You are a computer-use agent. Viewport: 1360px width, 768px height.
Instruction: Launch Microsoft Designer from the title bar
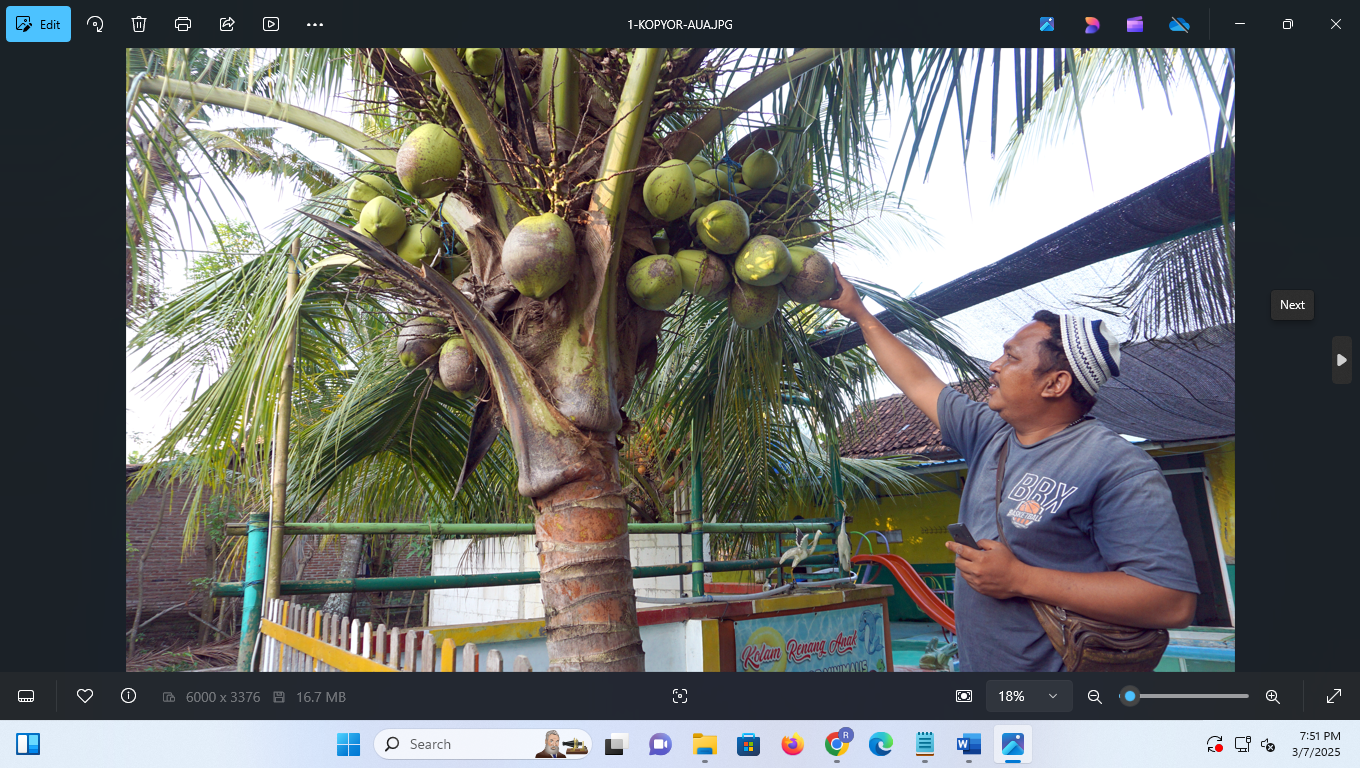[x=1091, y=24]
